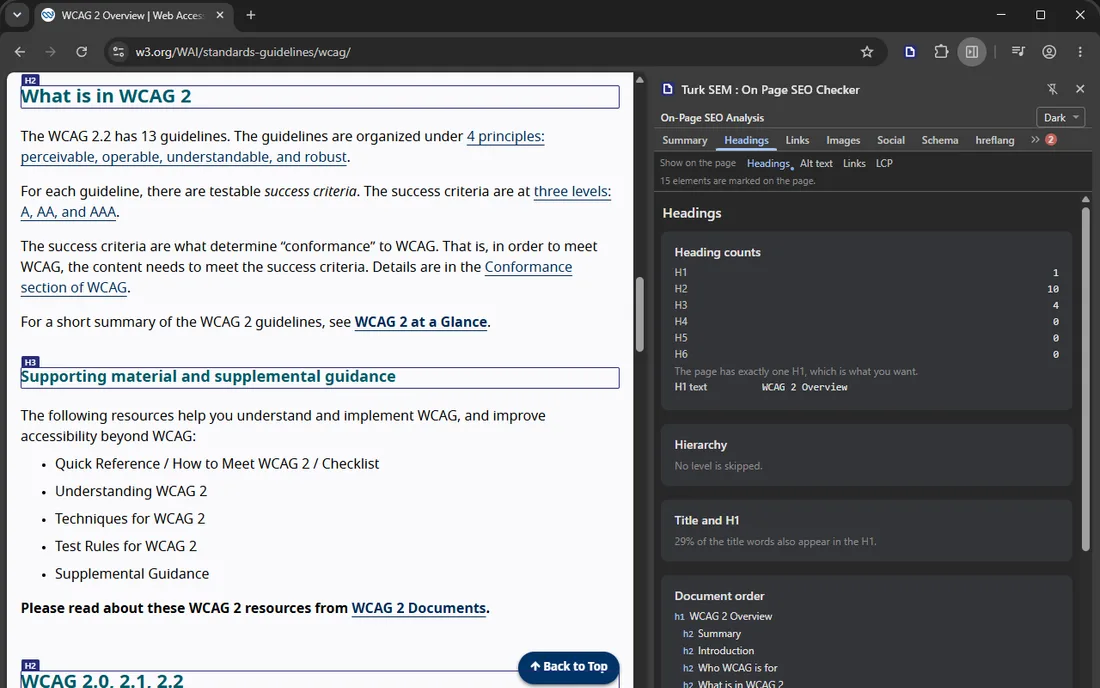Open the Chrome three-dot menu
1100x688 pixels.
(x=1080, y=52)
